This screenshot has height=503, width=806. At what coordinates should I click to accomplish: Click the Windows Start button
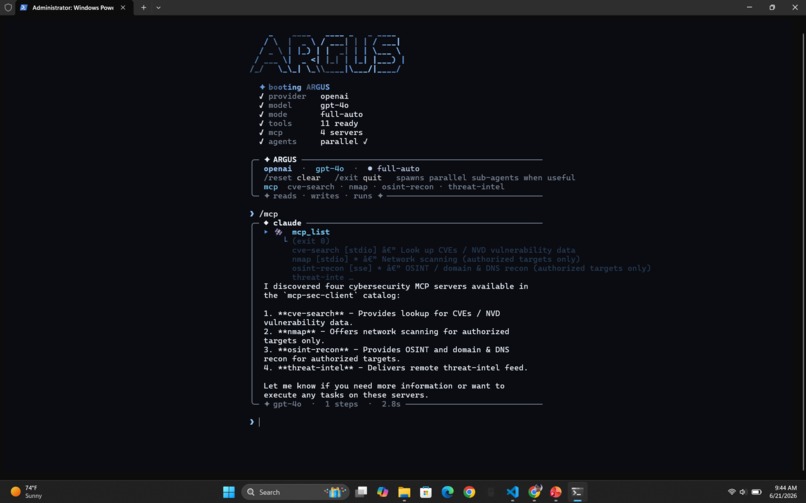(x=229, y=492)
